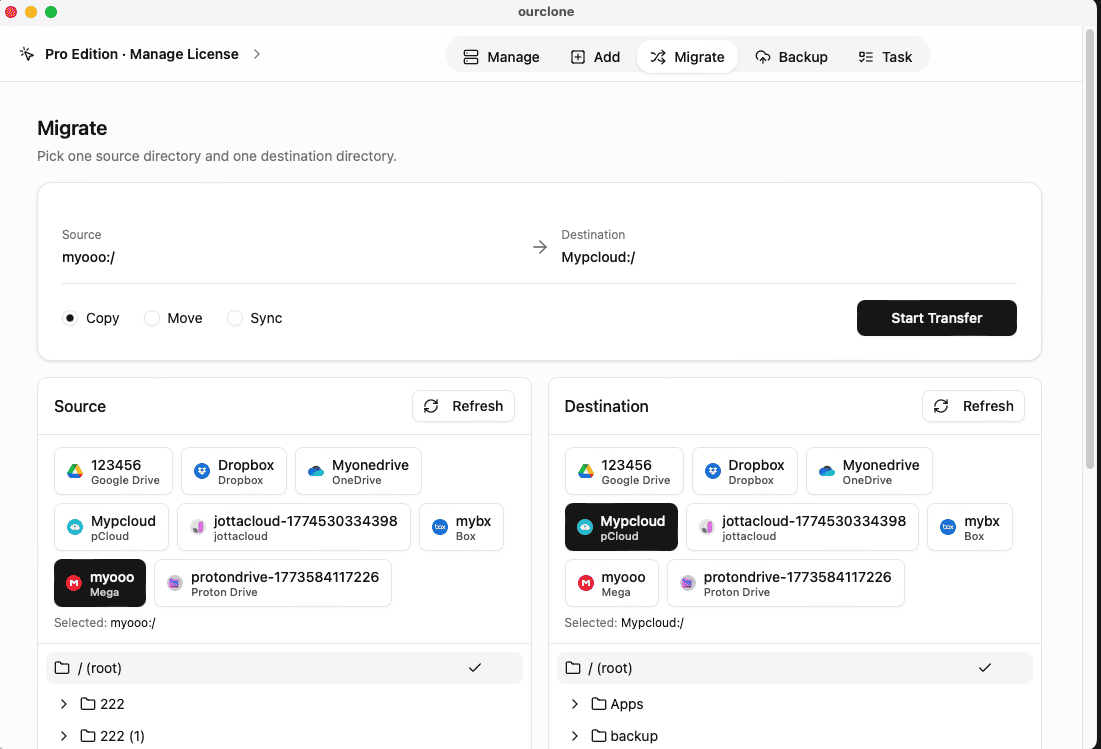The height and width of the screenshot is (749, 1101).
Task: Pick the Mypcloud pCloud destination account
Action: point(620,526)
